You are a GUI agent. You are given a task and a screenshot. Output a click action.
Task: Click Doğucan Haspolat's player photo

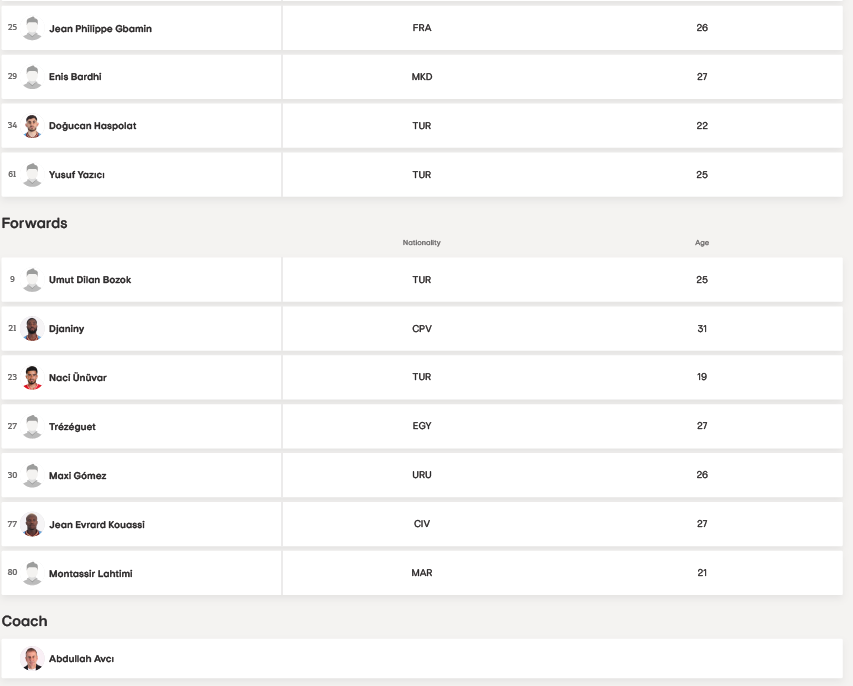32,126
